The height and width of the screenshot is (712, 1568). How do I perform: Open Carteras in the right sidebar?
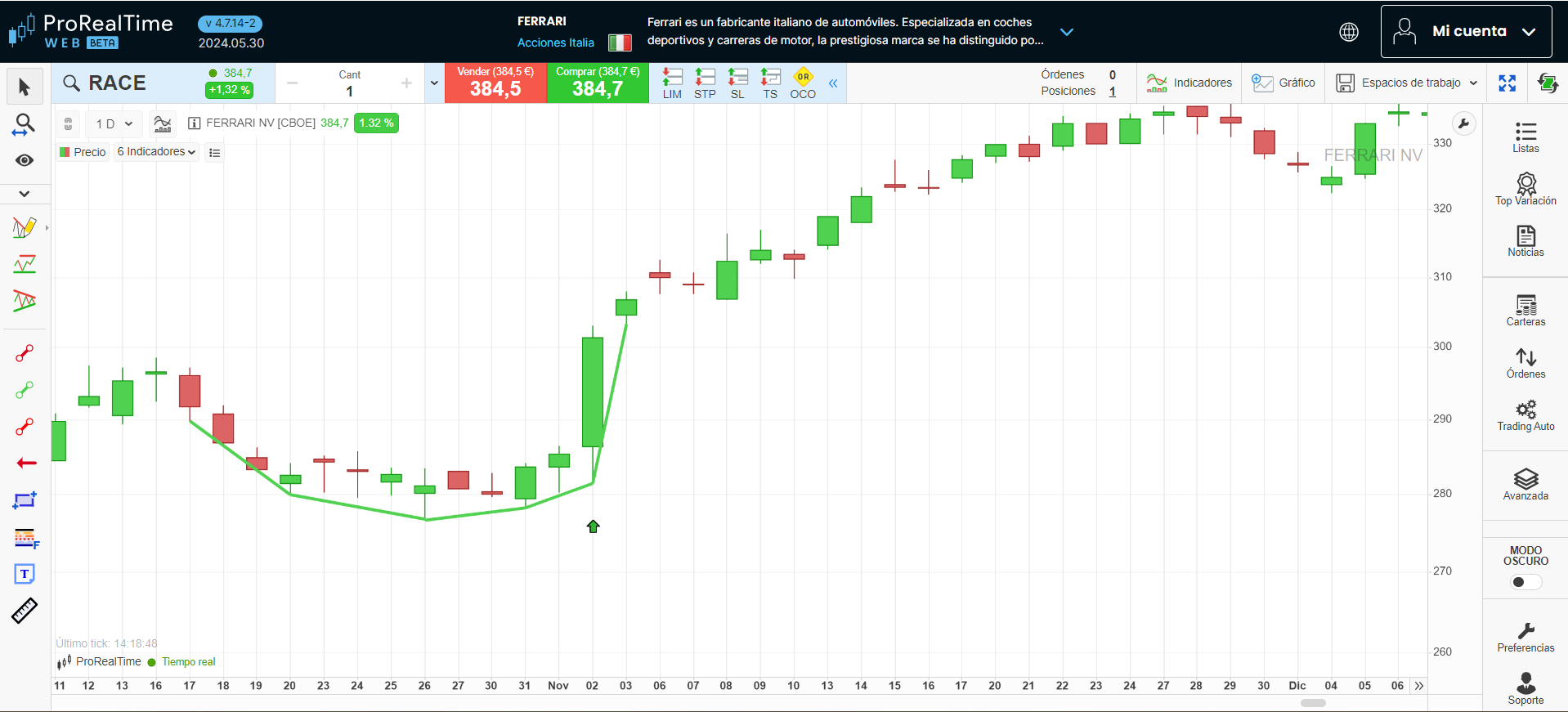pos(1525,311)
